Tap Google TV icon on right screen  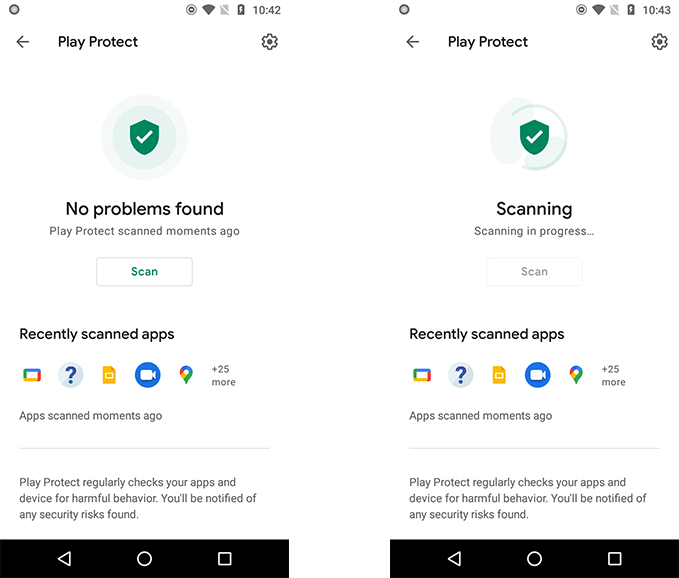click(422, 375)
